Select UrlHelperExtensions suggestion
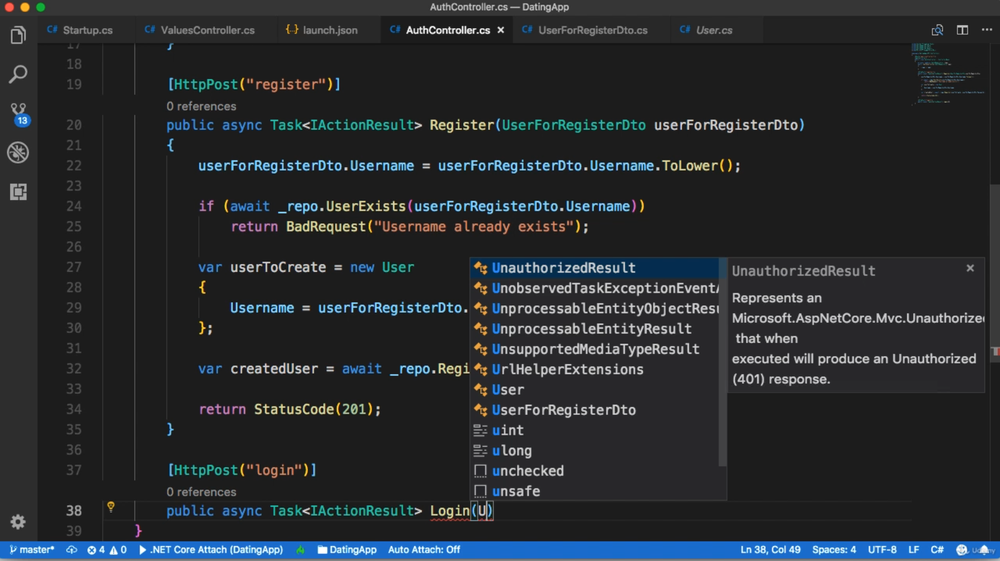 (594, 370)
